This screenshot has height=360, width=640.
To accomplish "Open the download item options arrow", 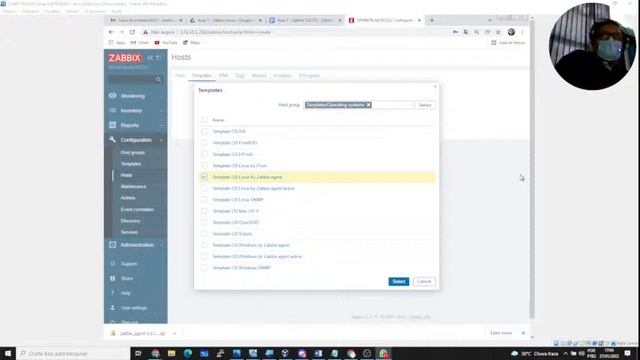I will [x=175, y=333].
